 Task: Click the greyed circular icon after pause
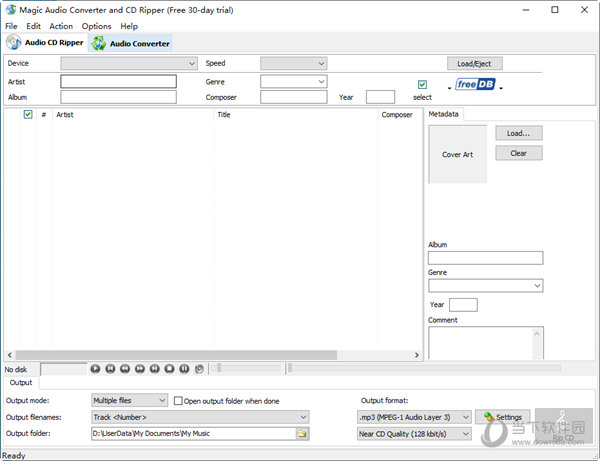pyautogui.click(x=199, y=369)
